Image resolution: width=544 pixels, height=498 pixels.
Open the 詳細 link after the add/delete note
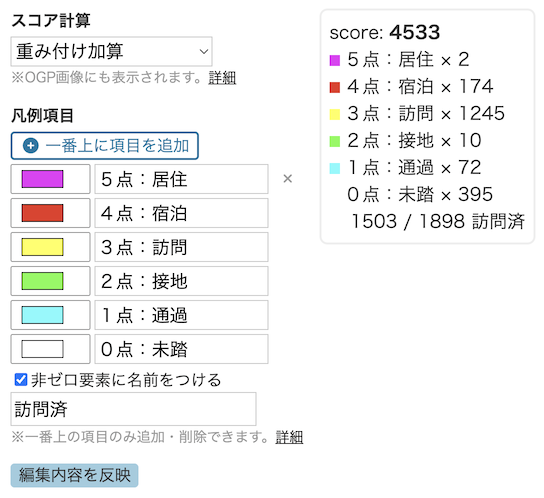tap(289, 437)
